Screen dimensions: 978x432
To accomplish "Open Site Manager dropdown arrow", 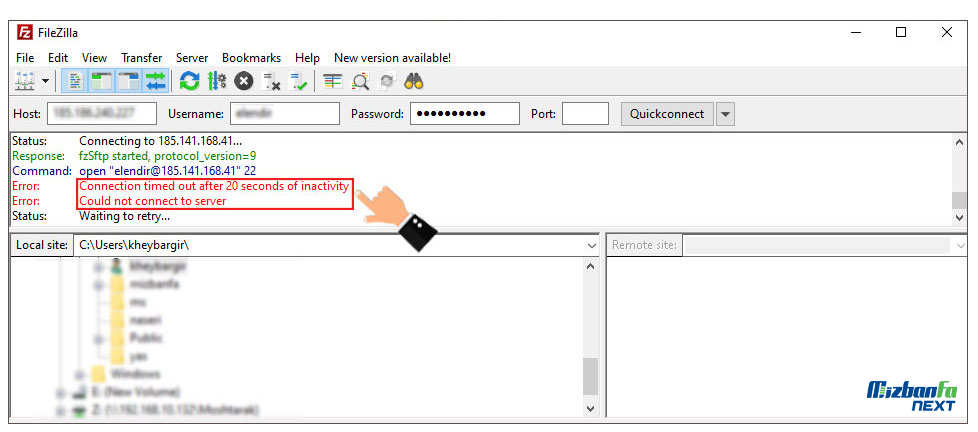I will pyautogui.click(x=45, y=81).
